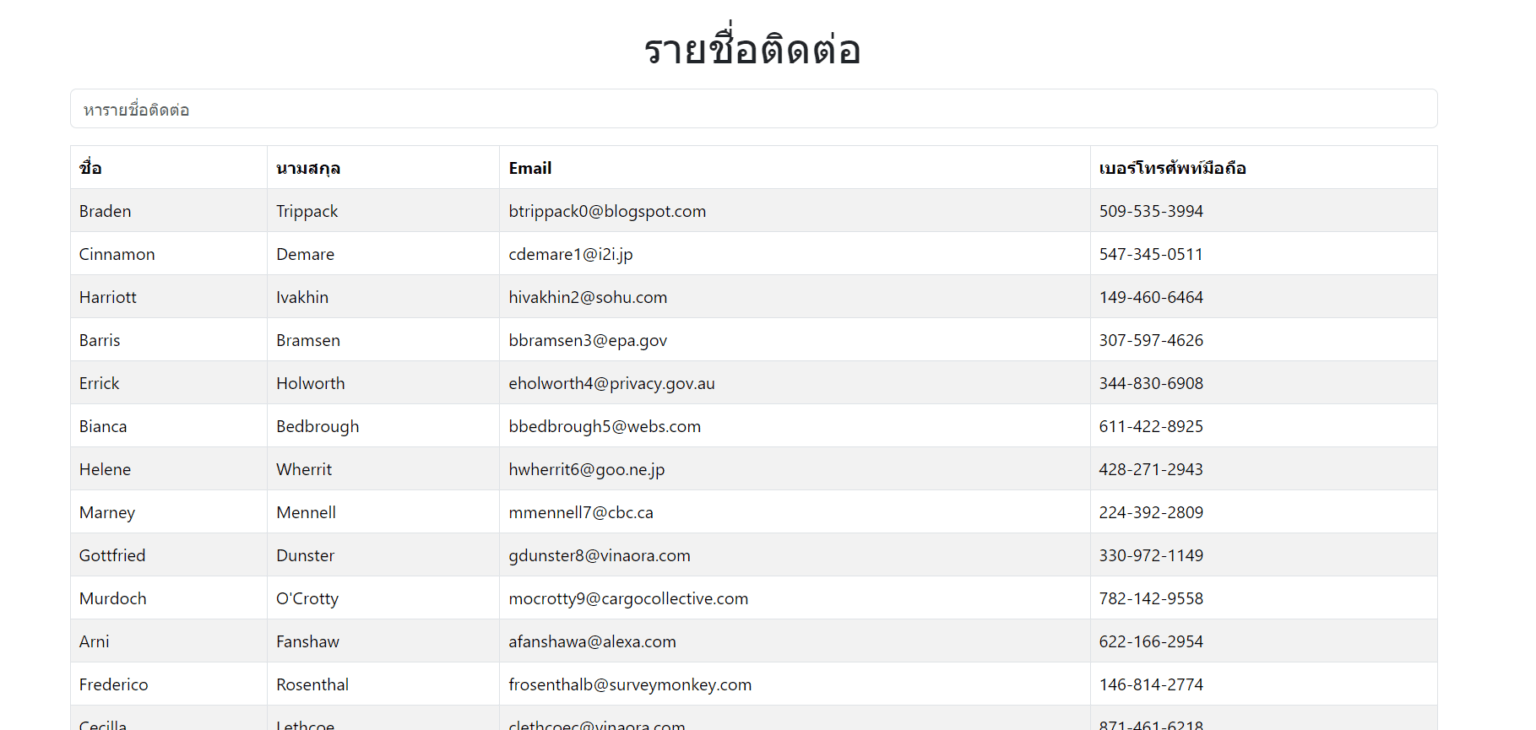Click the contact name Cinnamon
The width and height of the screenshot is (1536, 730).
(116, 254)
